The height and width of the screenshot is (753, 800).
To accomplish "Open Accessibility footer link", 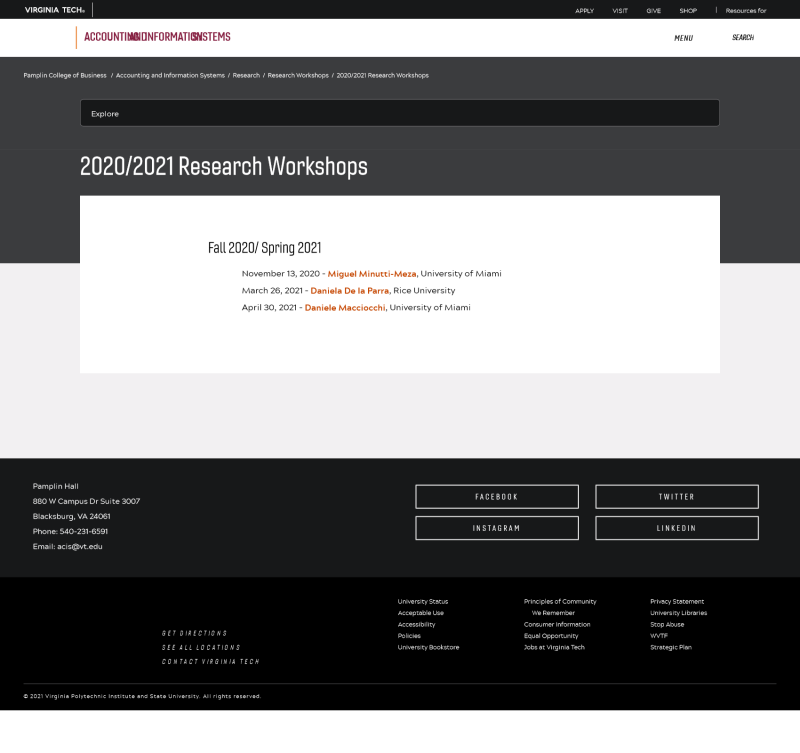I will [416, 624].
